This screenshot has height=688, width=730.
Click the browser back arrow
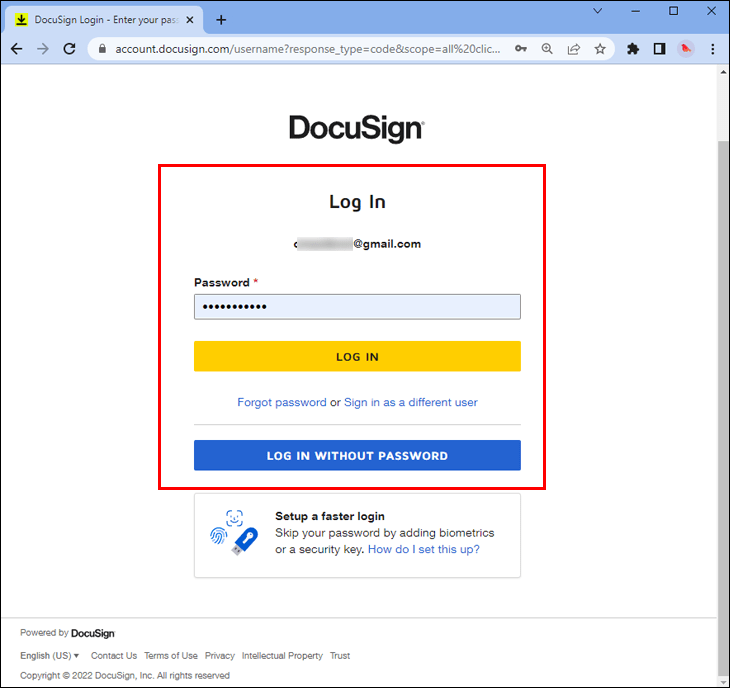17,49
